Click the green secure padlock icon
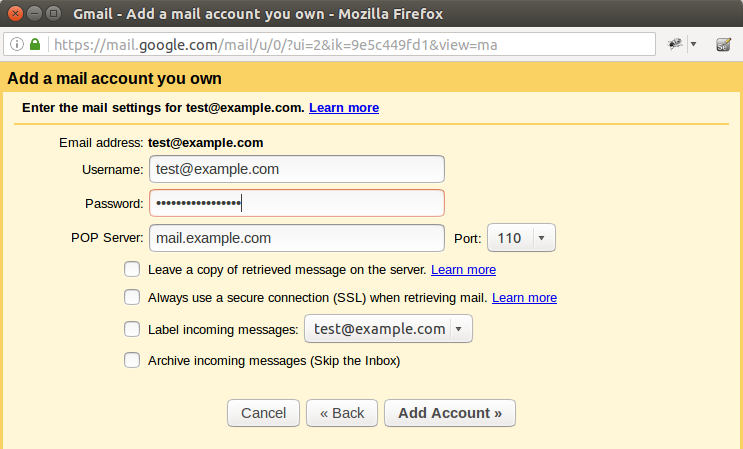Viewport: 743px width, 449px height. click(x=35, y=45)
